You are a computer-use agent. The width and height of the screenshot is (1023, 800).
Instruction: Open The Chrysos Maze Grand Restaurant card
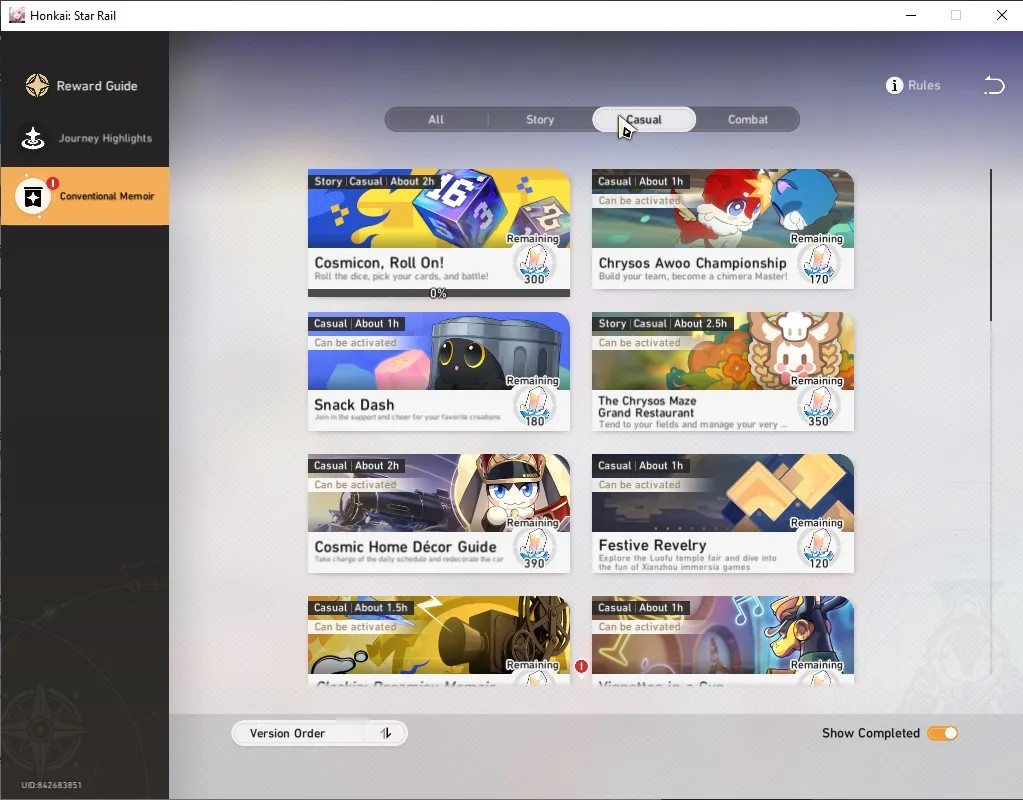coord(723,371)
